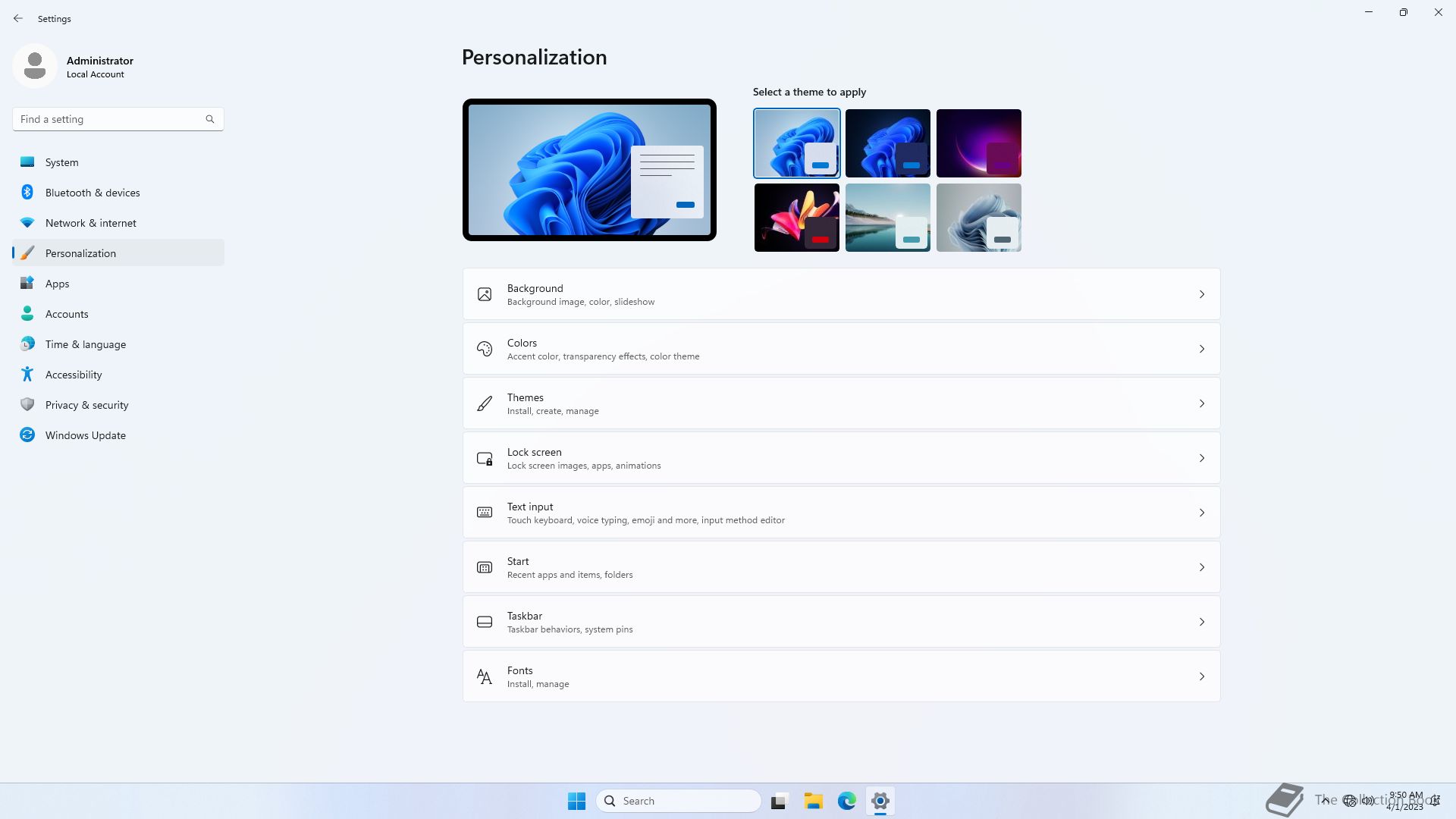Expand the Themes settings chevron

point(1202,403)
